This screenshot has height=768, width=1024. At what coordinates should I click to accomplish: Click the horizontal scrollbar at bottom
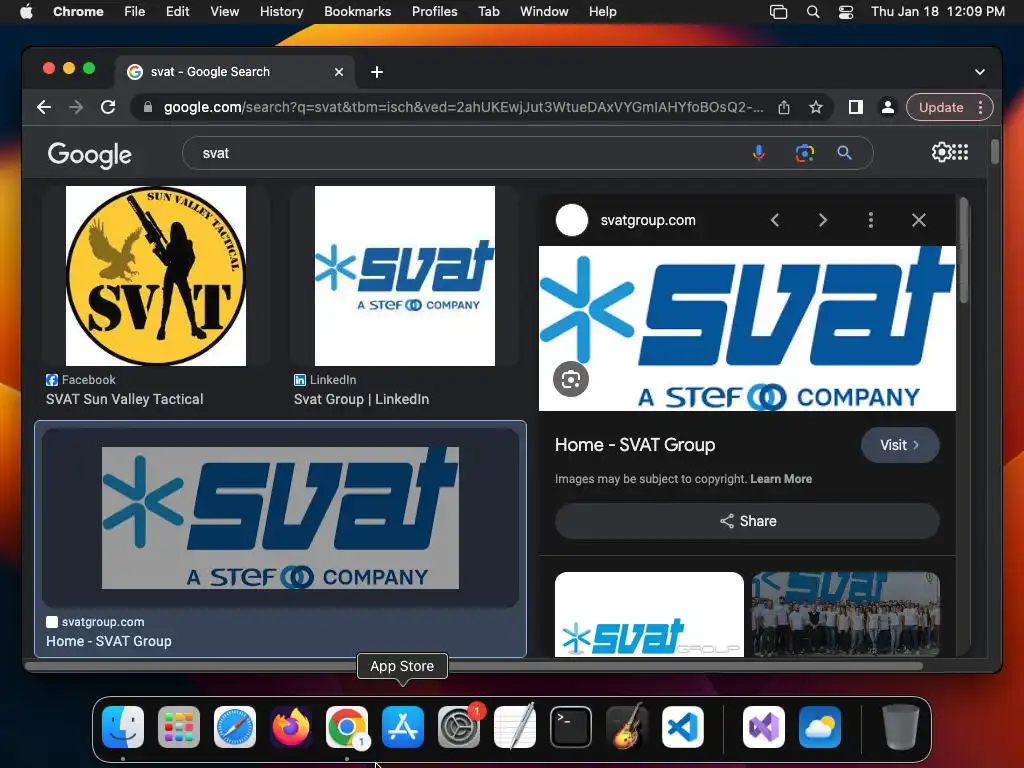point(474,666)
